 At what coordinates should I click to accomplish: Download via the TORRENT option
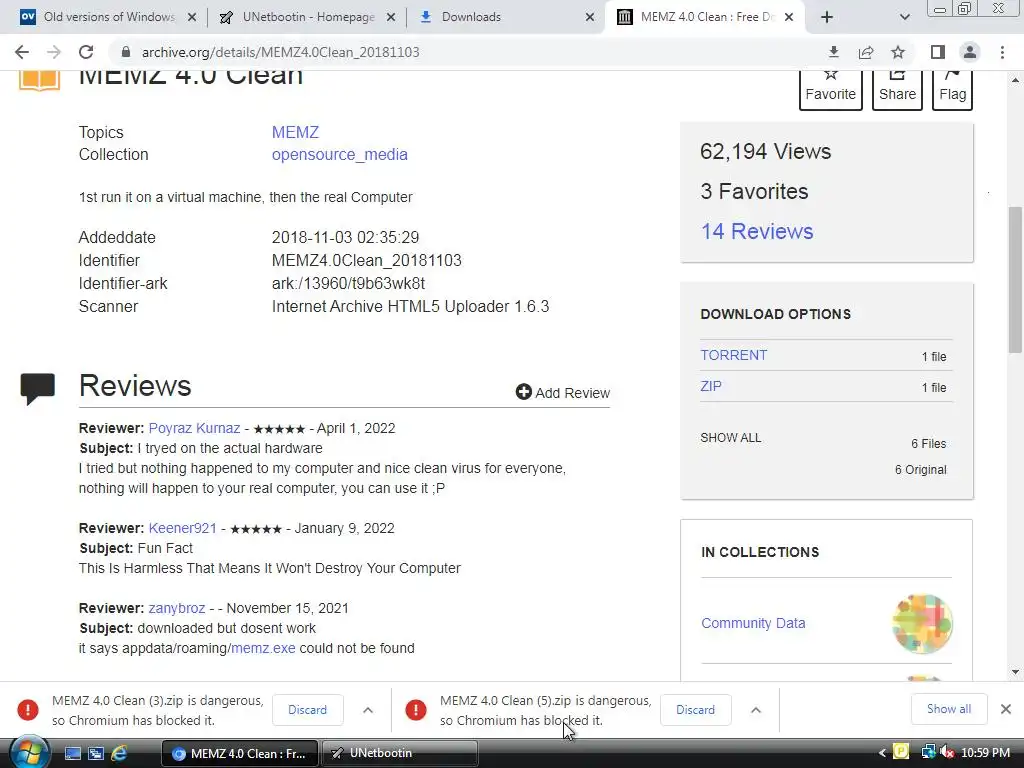coord(733,355)
